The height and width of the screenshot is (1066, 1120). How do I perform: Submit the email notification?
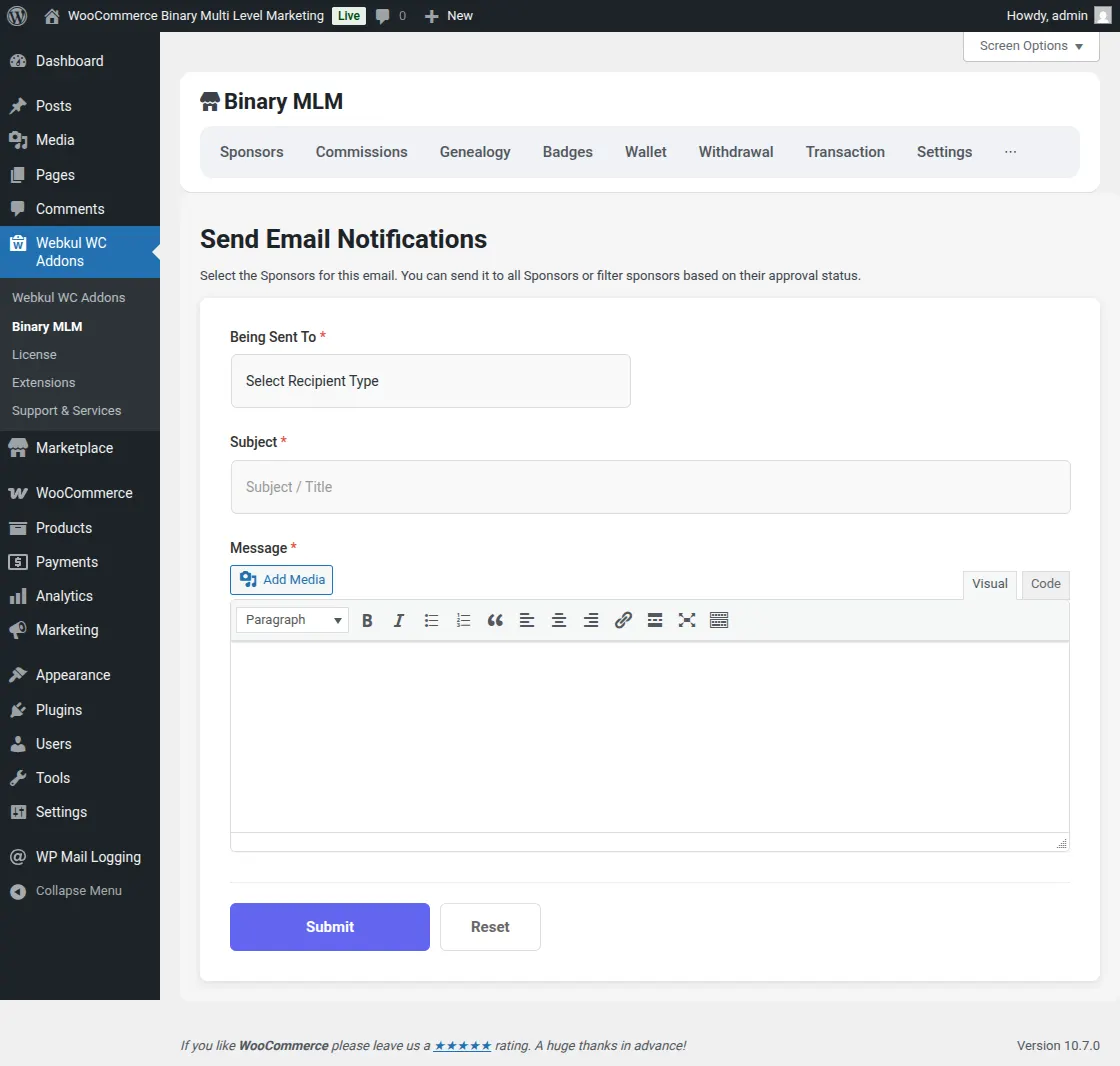[330, 927]
